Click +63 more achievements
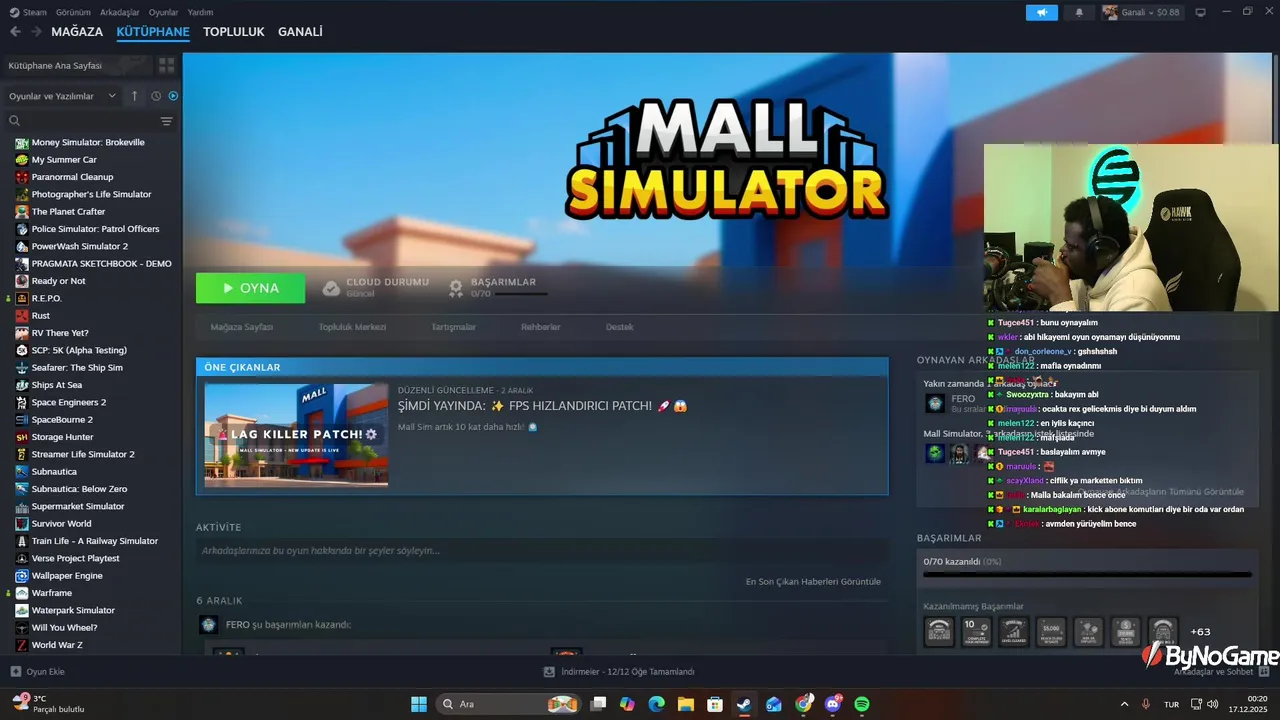Screen dimensions: 1280x720 pos(1200,632)
